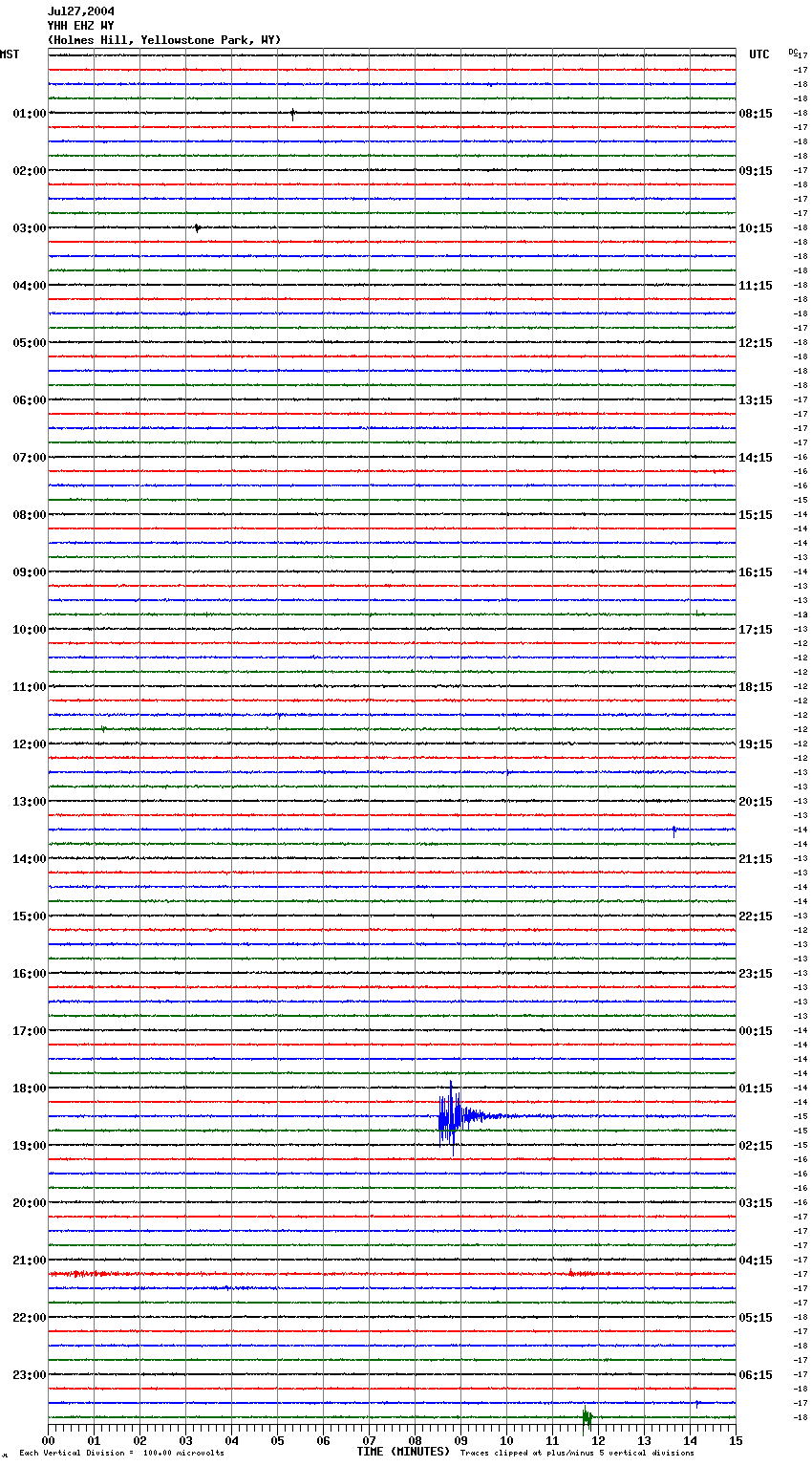Click the traces clipped footer note
812x1466 pixels.
(577, 1454)
